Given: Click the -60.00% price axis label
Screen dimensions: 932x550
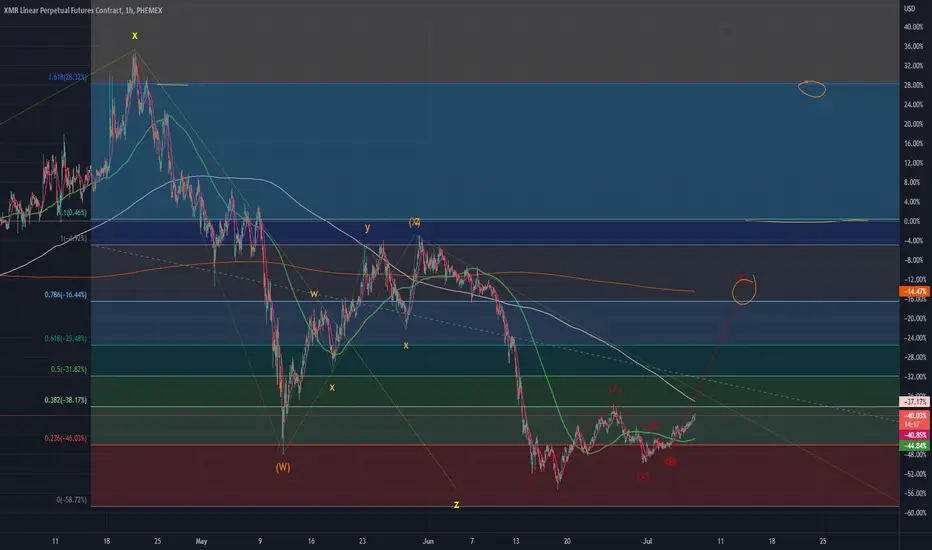Looking at the screenshot, I should pyautogui.click(x=915, y=513).
